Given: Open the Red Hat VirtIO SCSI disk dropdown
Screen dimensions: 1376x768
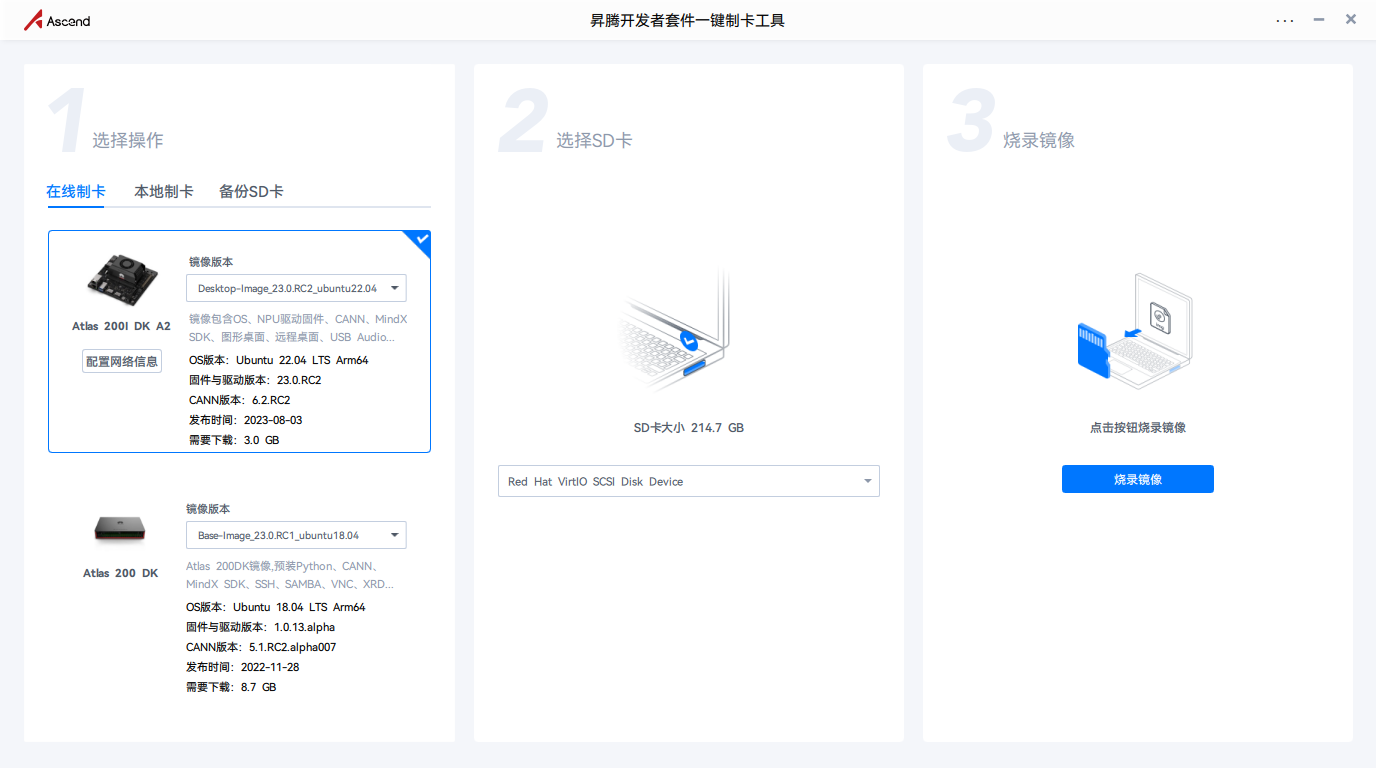Looking at the screenshot, I should (689, 481).
